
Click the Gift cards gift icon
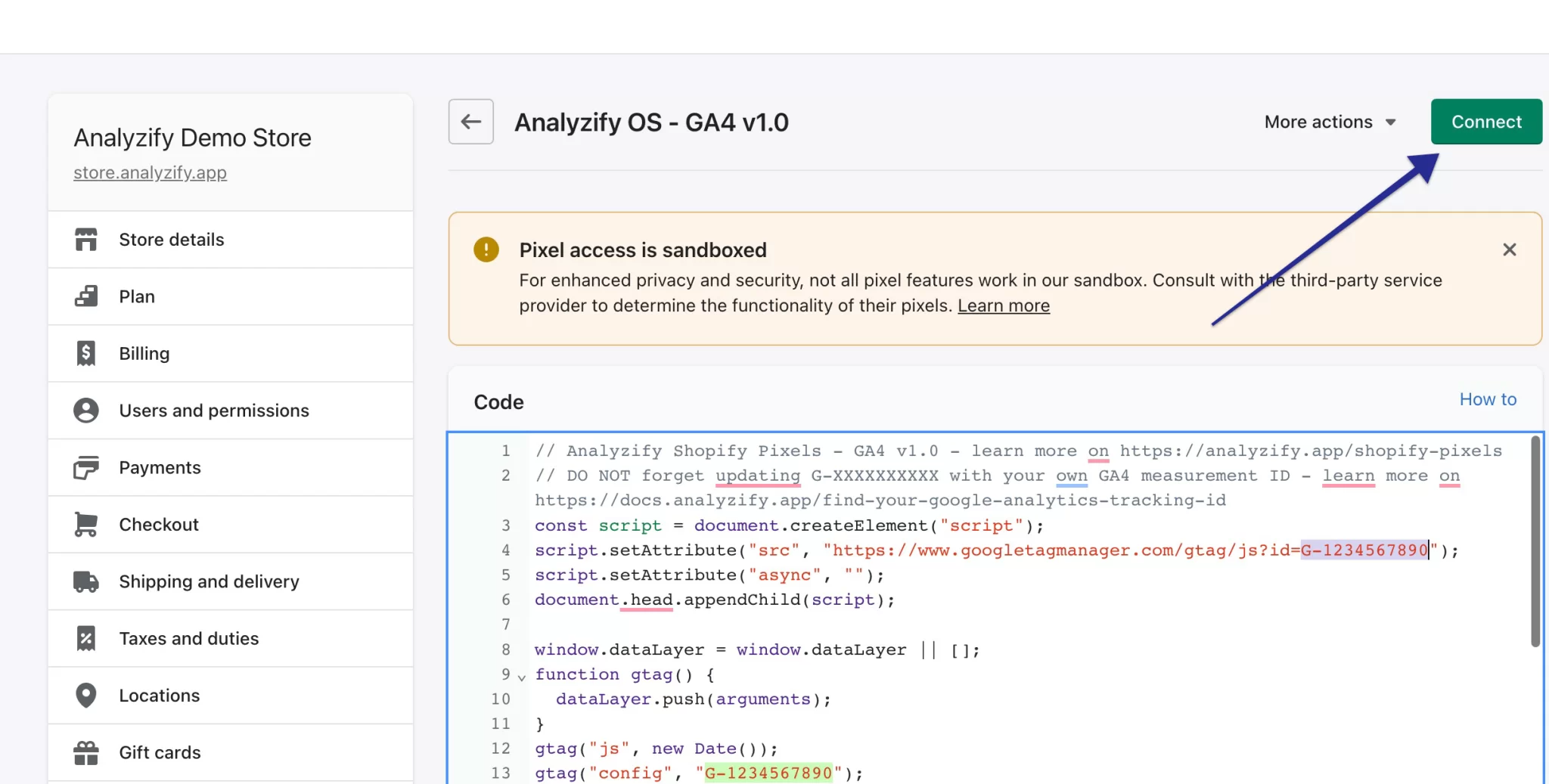click(86, 752)
